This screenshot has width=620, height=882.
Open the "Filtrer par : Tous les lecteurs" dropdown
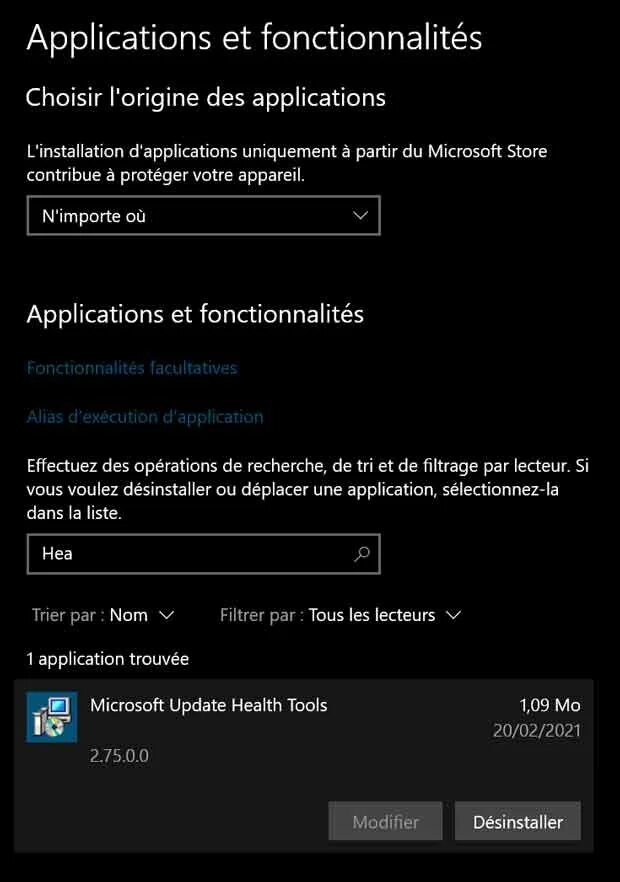coord(341,615)
